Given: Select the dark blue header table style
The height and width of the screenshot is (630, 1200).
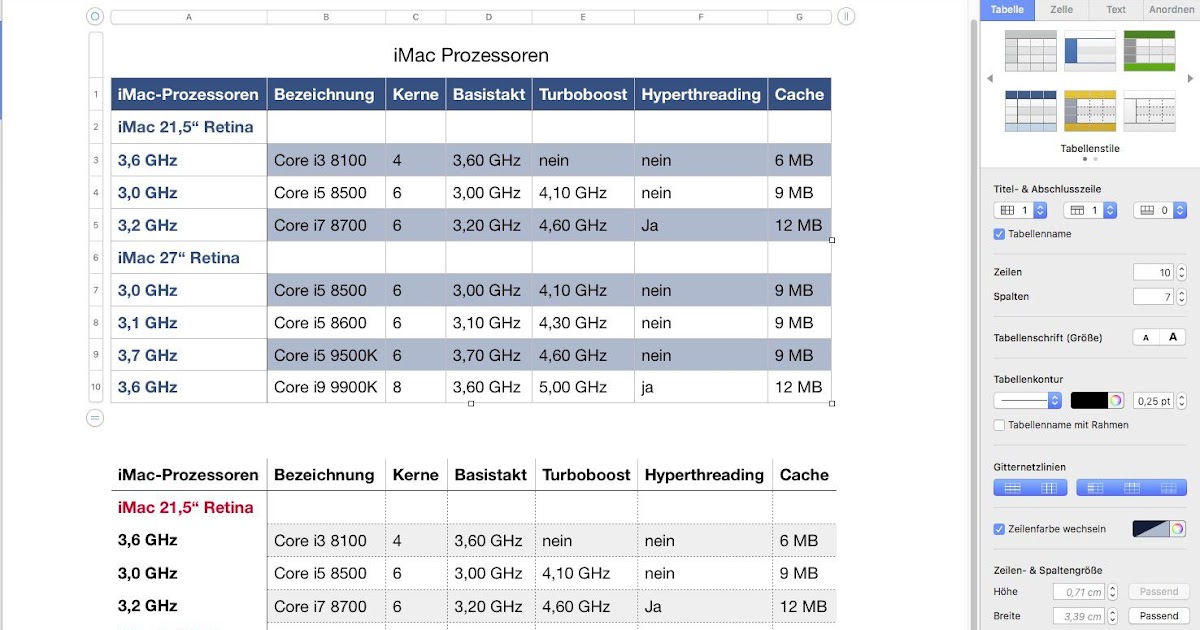Looking at the screenshot, I should coord(1030,111).
